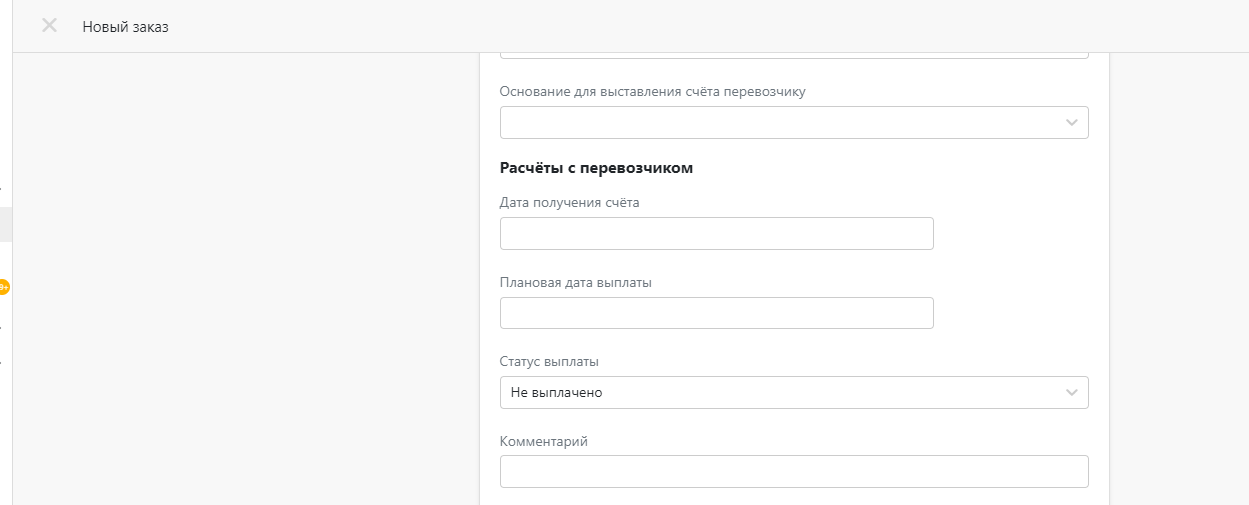Click the Плановая дата выплаты label
The height and width of the screenshot is (505, 1249).
click(x=575, y=282)
